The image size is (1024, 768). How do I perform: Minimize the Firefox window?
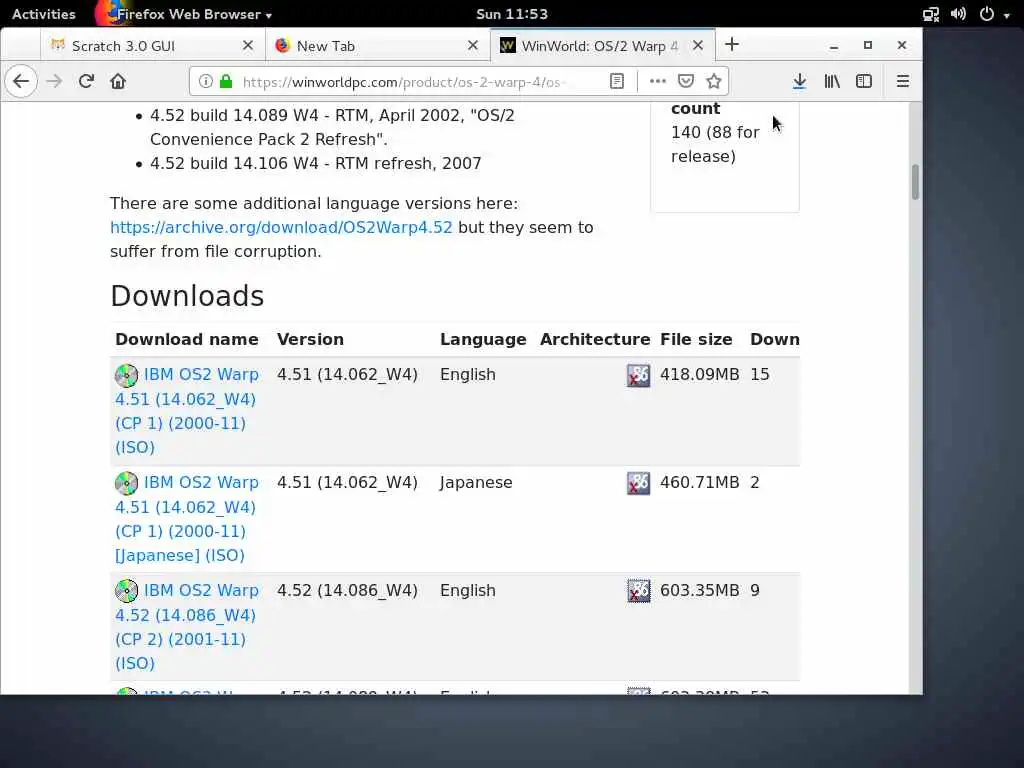[834, 45]
